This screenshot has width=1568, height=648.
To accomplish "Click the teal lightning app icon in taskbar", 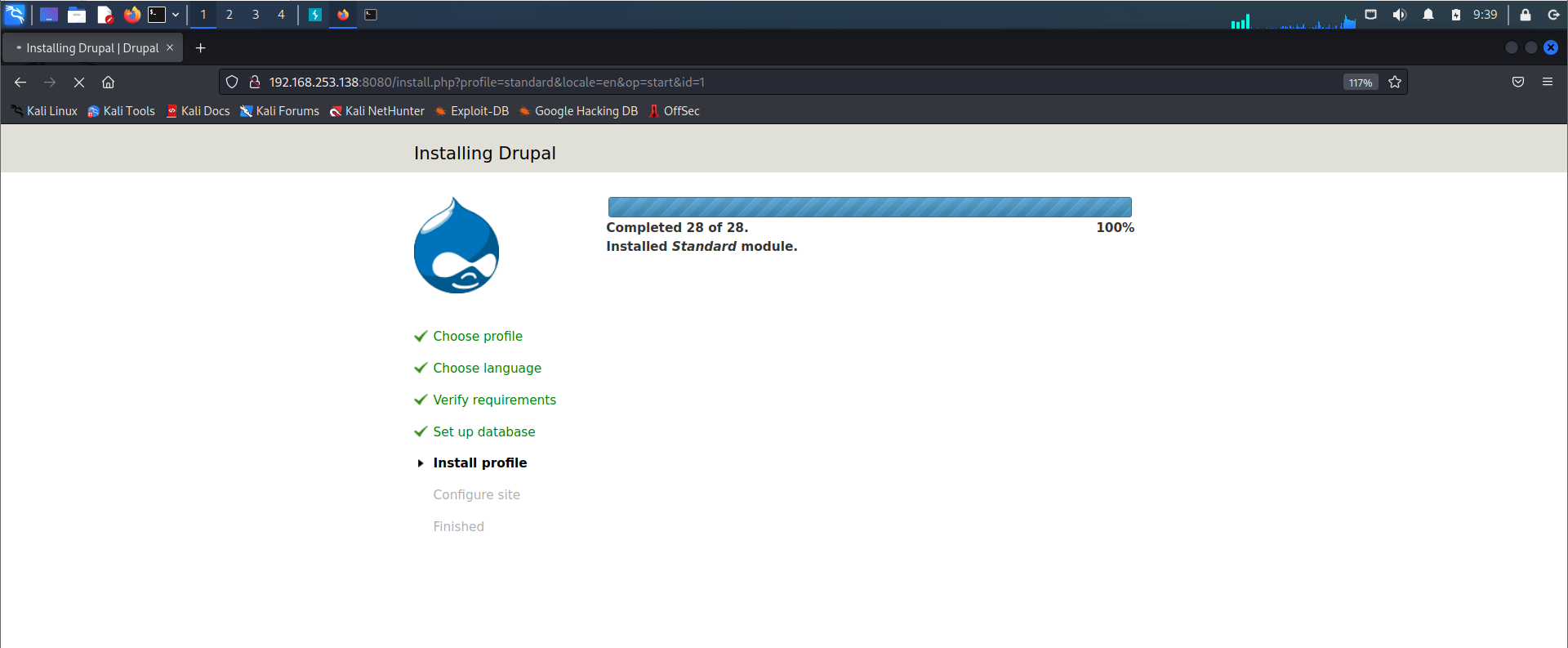I will [315, 15].
